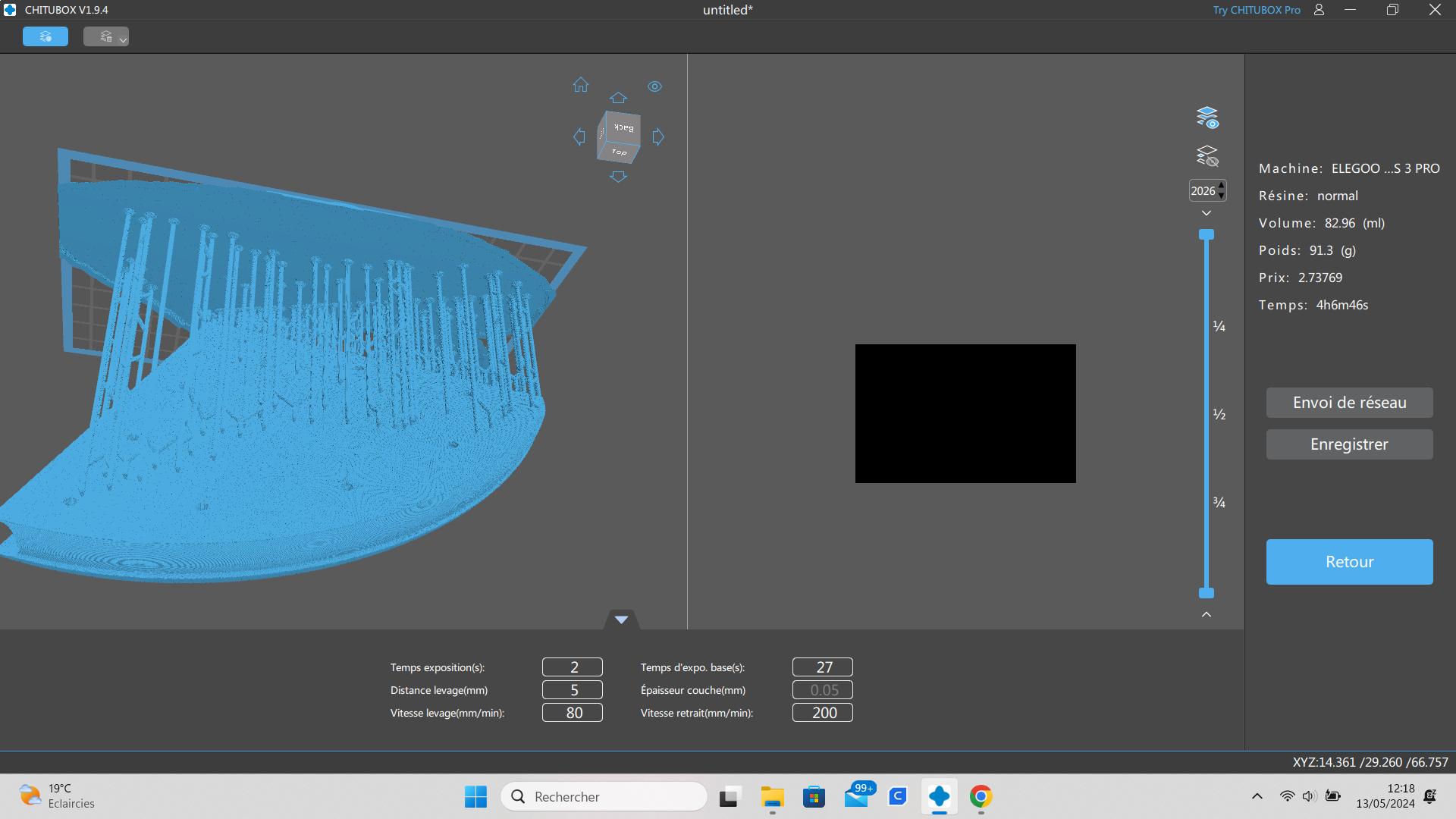Rotate view right with the cube's right arrow
The height and width of the screenshot is (819, 1456).
pos(658,136)
